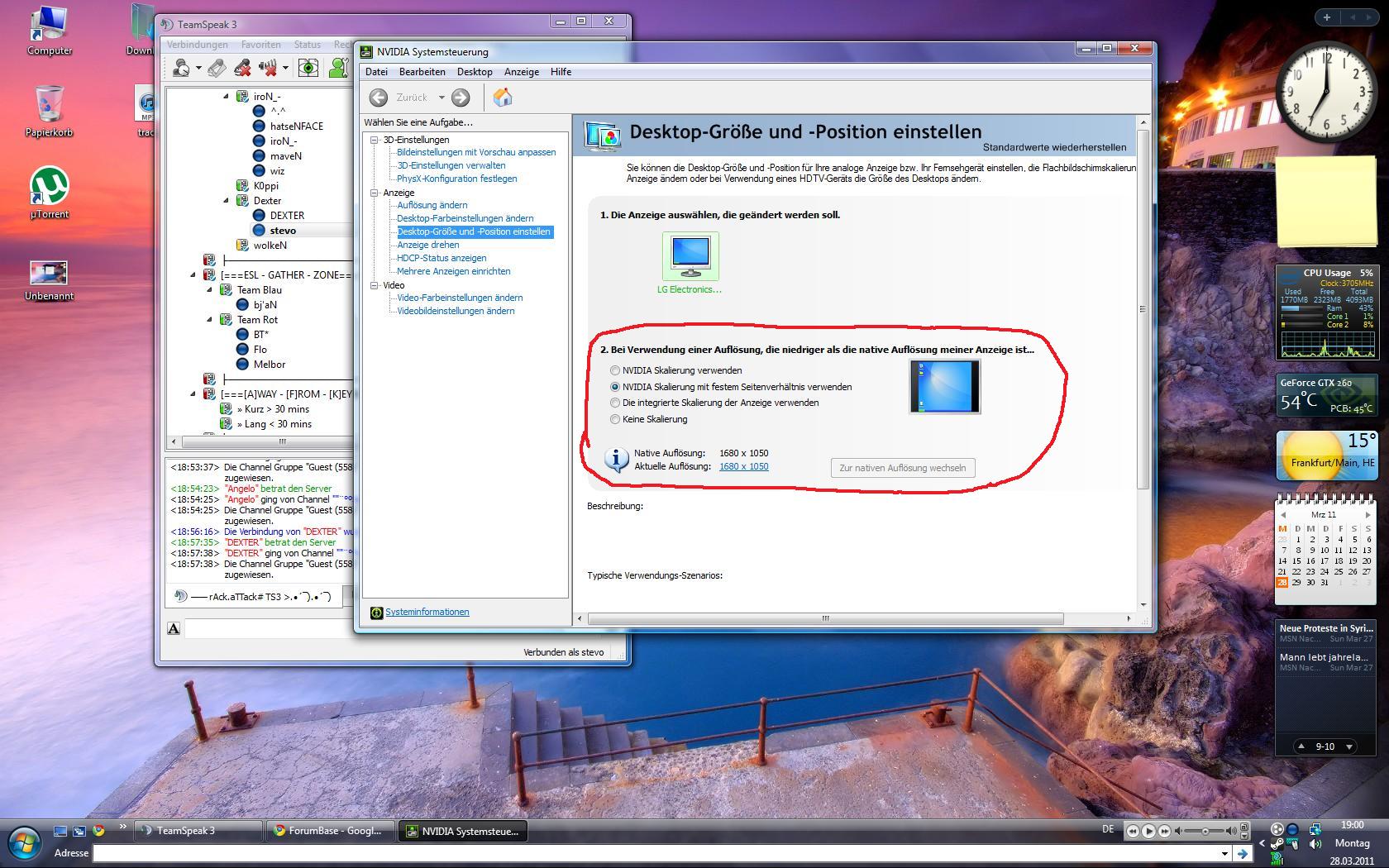Click the taskbar Adresse input field
1389x868 pixels.
coord(656,853)
